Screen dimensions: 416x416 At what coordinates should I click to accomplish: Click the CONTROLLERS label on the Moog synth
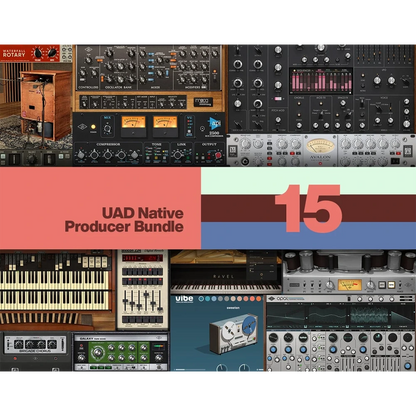pos(88,87)
